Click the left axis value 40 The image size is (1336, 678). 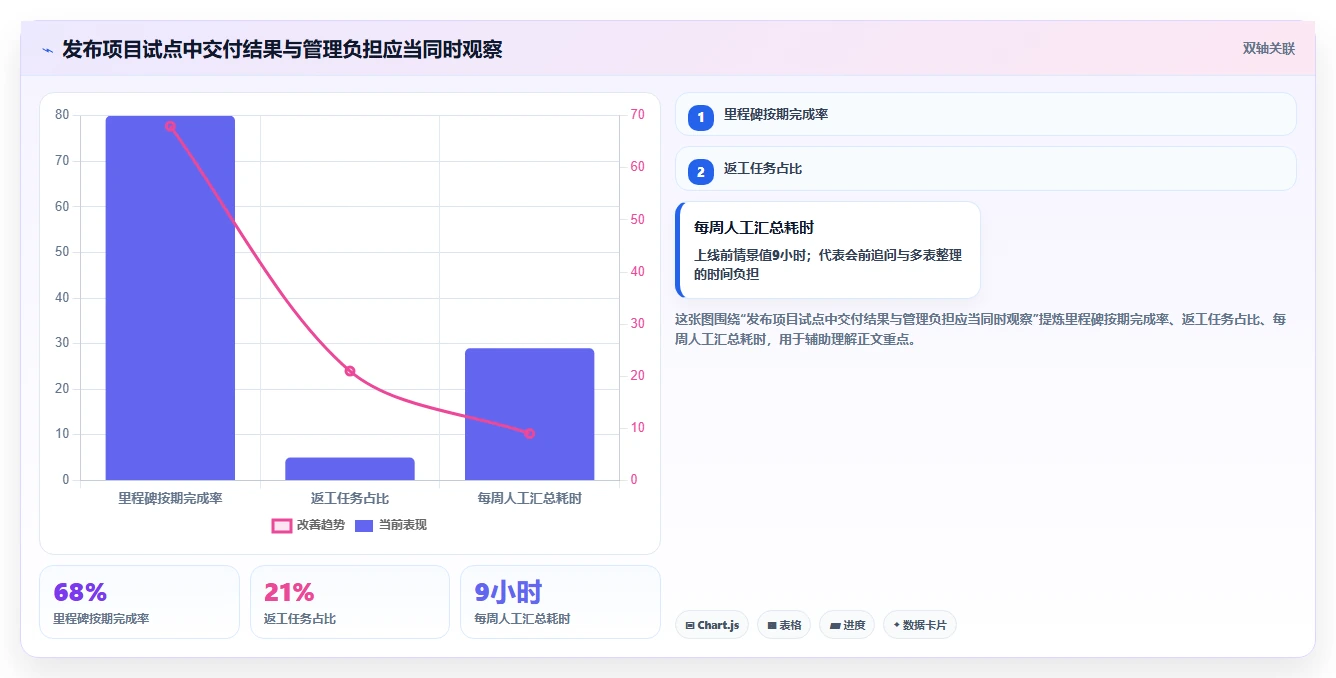[62, 297]
